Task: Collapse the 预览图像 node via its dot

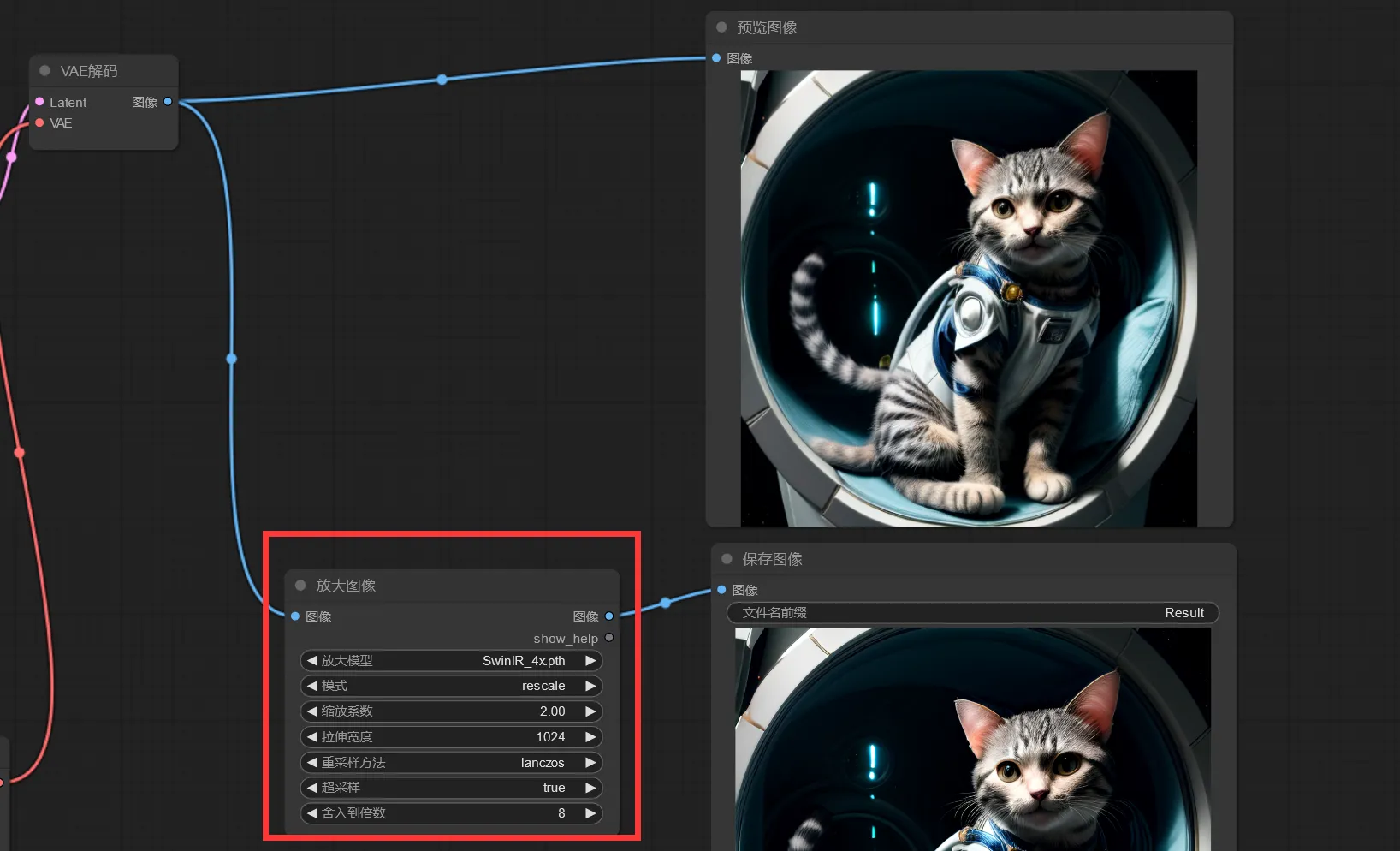Action: (x=721, y=27)
